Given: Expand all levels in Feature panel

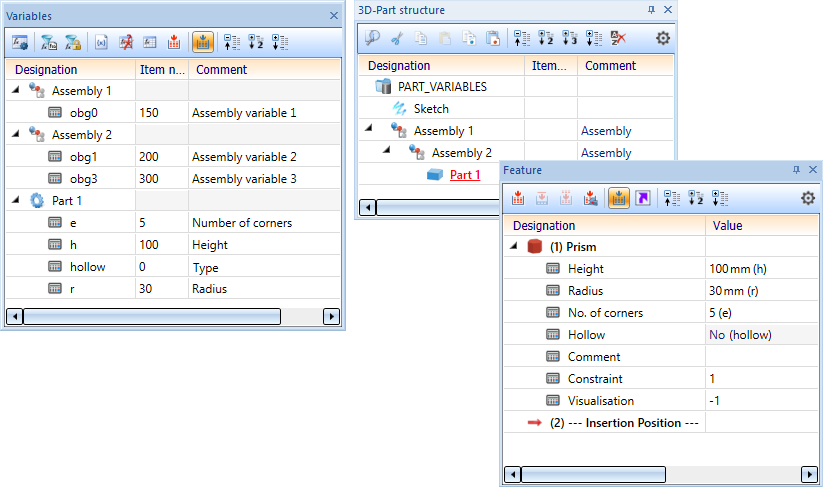Looking at the screenshot, I should click(x=720, y=198).
